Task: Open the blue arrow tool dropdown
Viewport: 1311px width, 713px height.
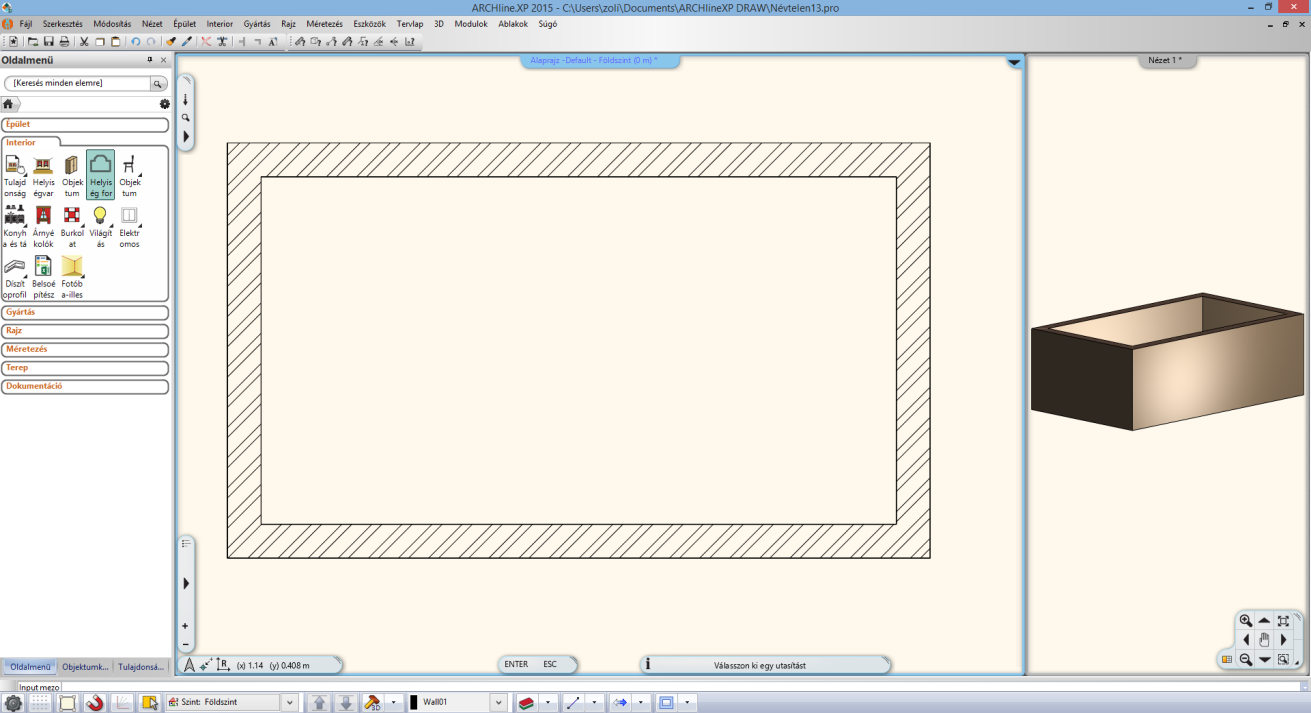Action: (640, 703)
